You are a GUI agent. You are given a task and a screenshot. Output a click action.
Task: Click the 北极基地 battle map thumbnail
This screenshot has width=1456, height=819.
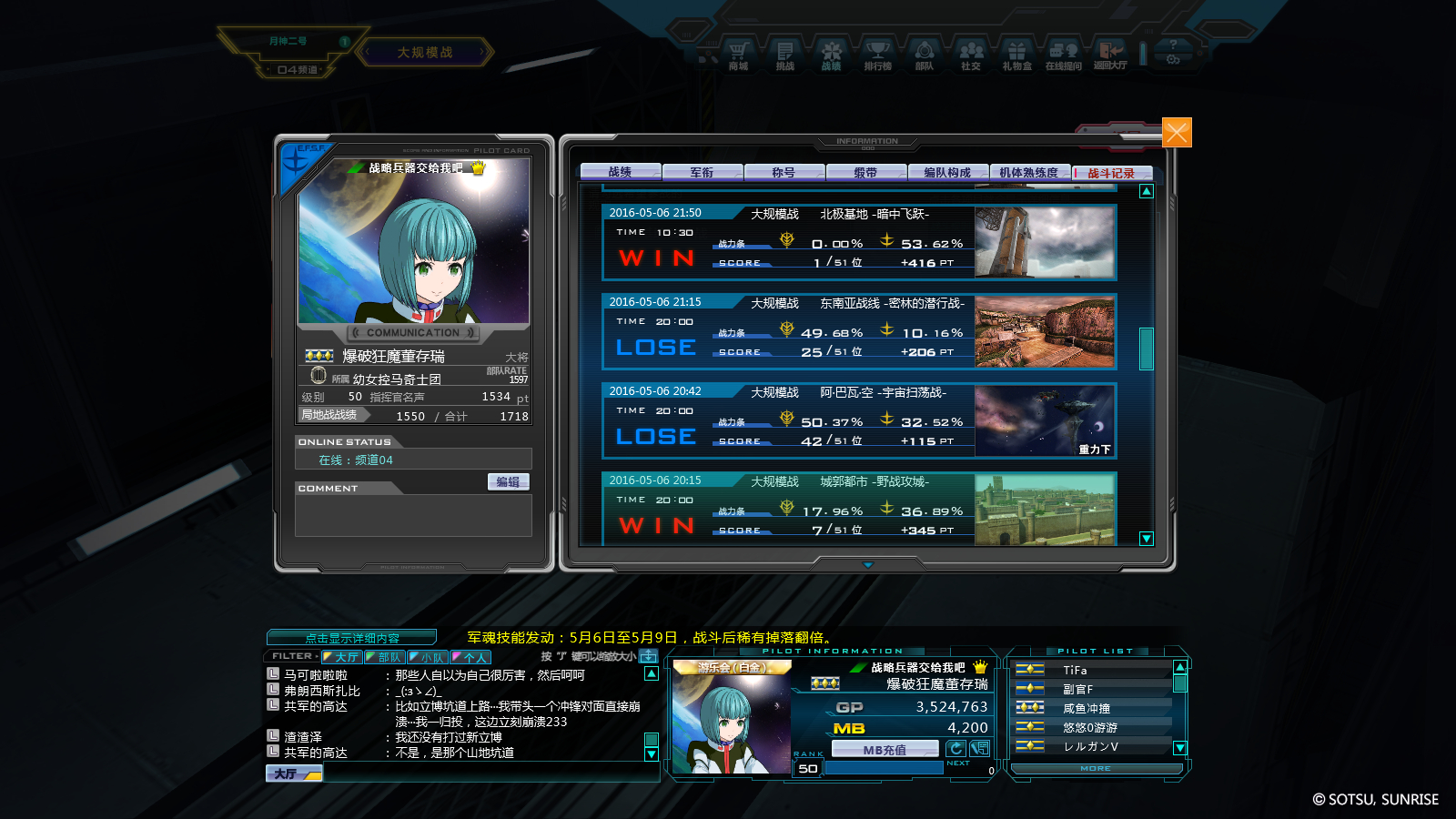coord(1045,242)
